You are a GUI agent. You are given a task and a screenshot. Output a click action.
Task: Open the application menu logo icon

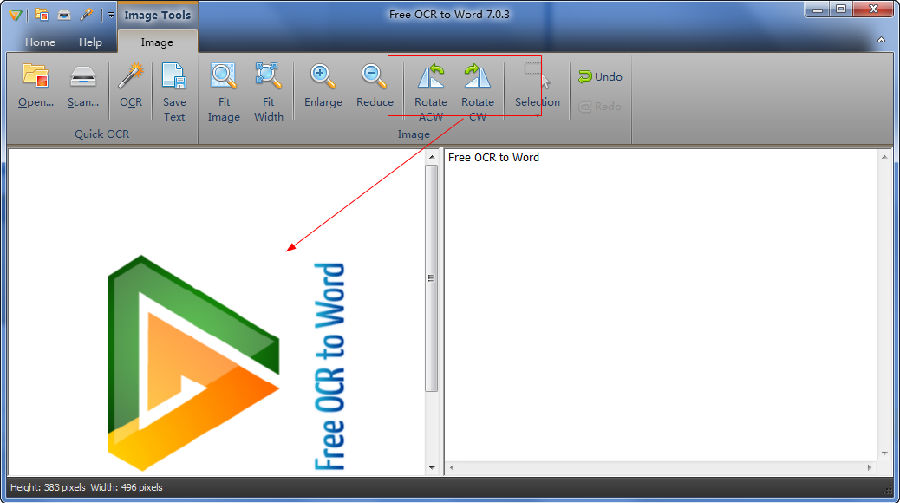pyautogui.click(x=15, y=15)
